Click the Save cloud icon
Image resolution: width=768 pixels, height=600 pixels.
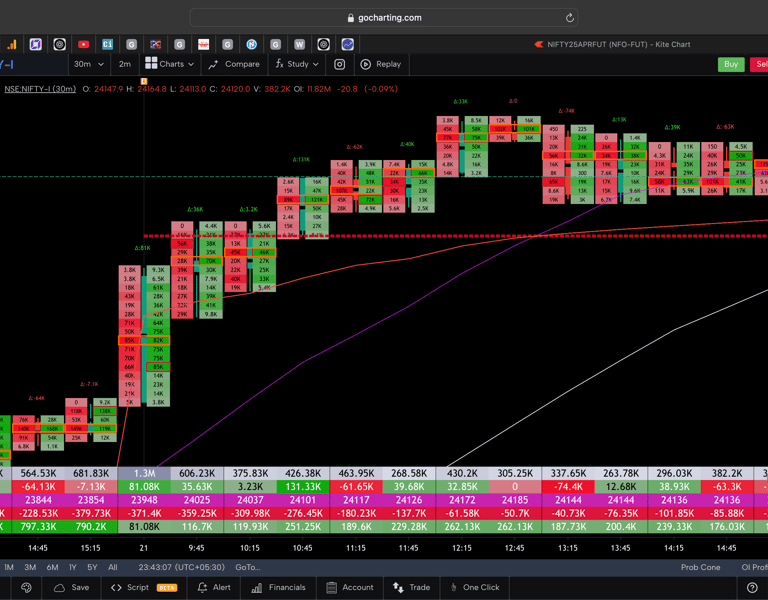59,587
